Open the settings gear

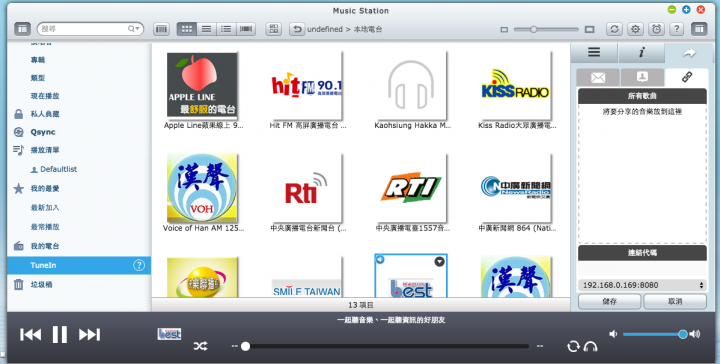(x=636, y=29)
